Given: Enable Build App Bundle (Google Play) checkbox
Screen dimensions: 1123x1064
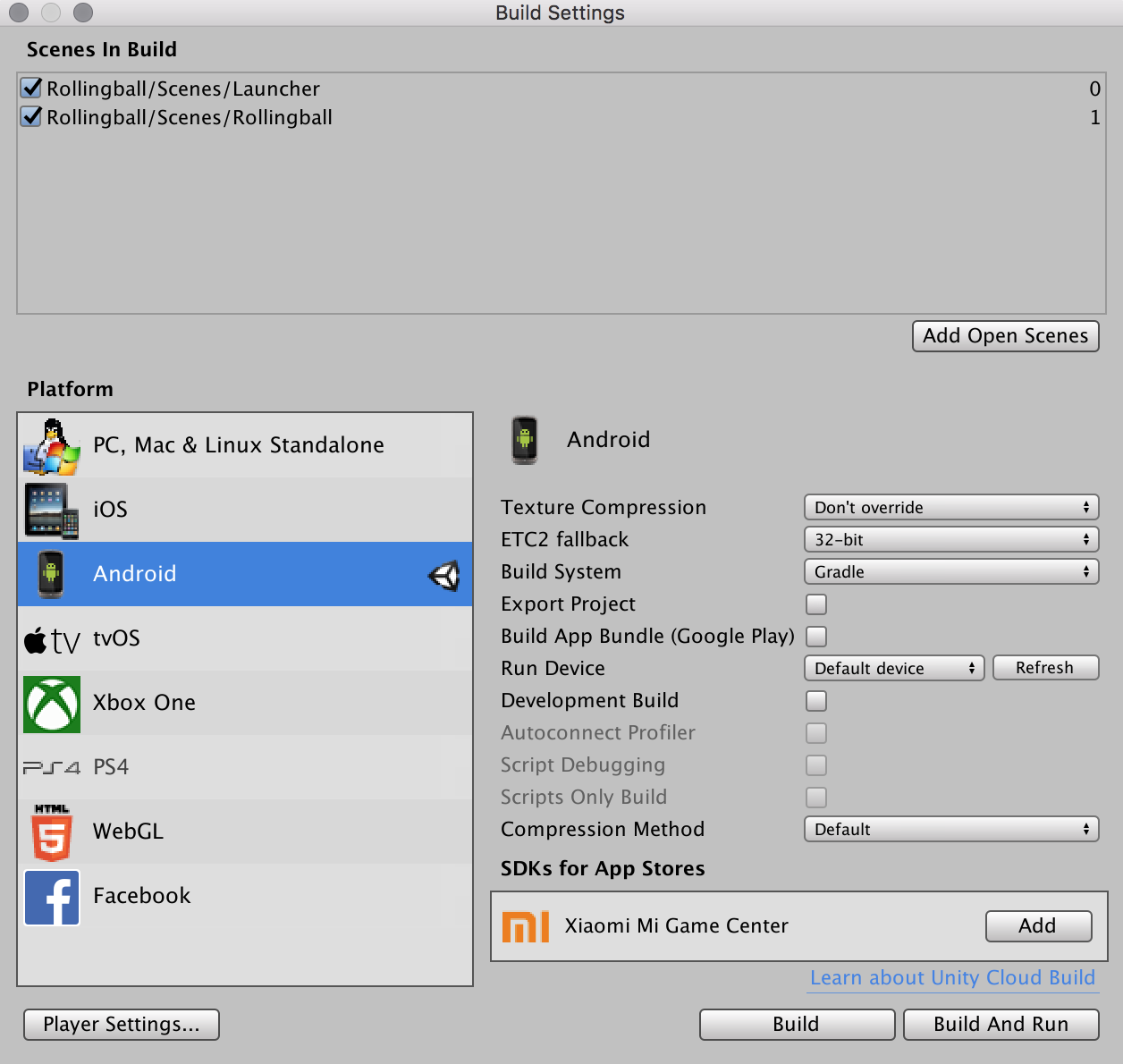Looking at the screenshot, I should point(816,637).
